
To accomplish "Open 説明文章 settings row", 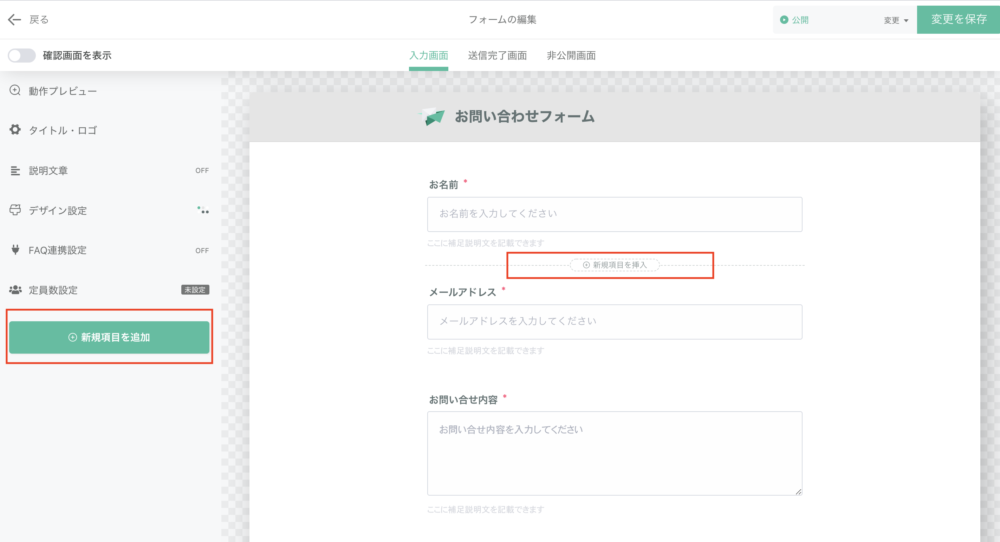I will [108, 170].
